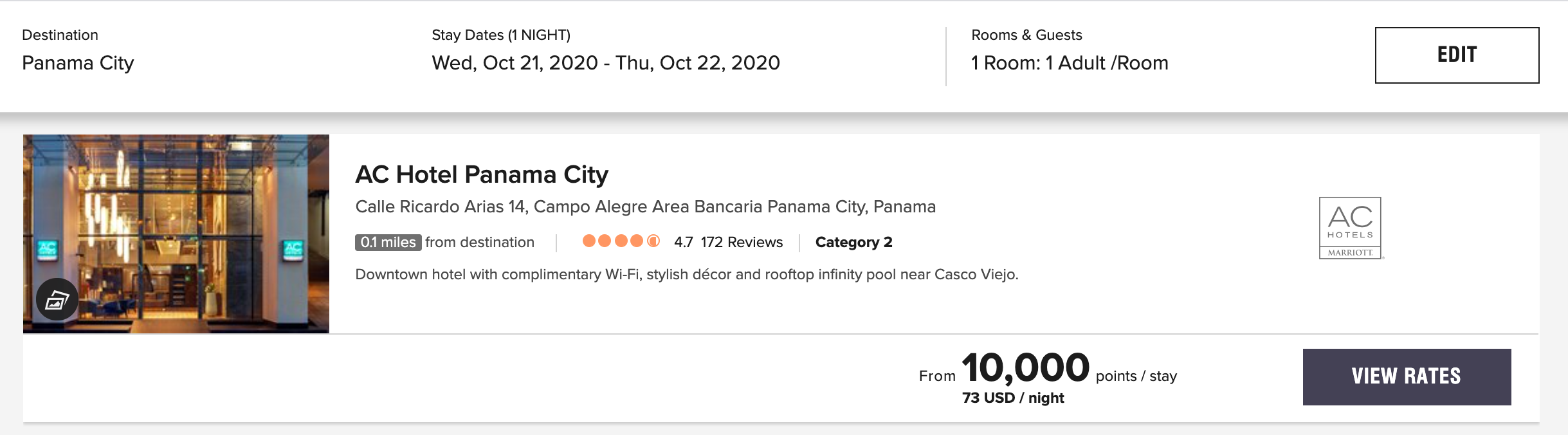Click the orange rating circles
Image resolution: width=1568 pixels, height=435 pixels.
tap(621, 241)
